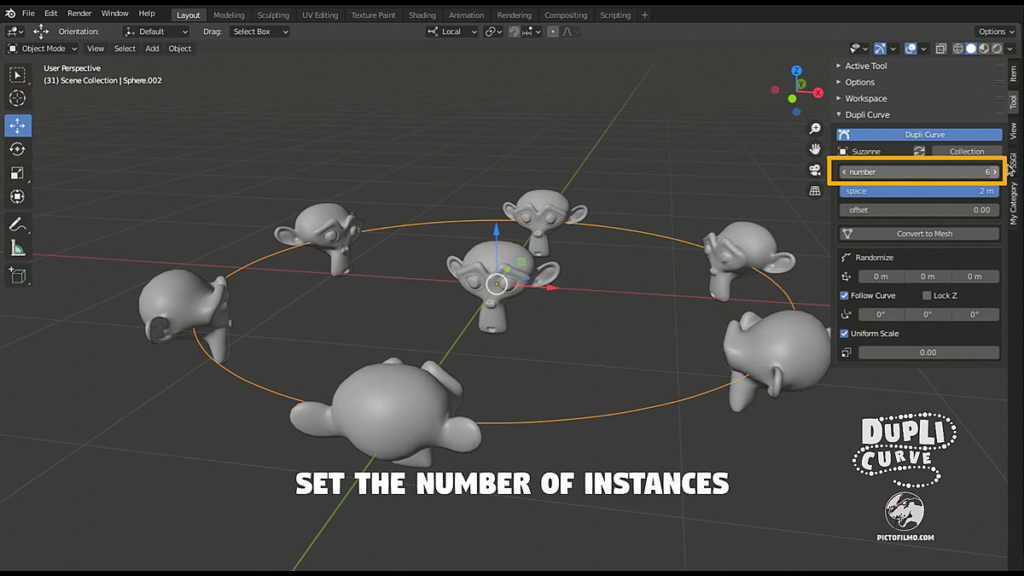The image size is (1024, 576).
Task: Toggle camera view icon
Action: 815,170
